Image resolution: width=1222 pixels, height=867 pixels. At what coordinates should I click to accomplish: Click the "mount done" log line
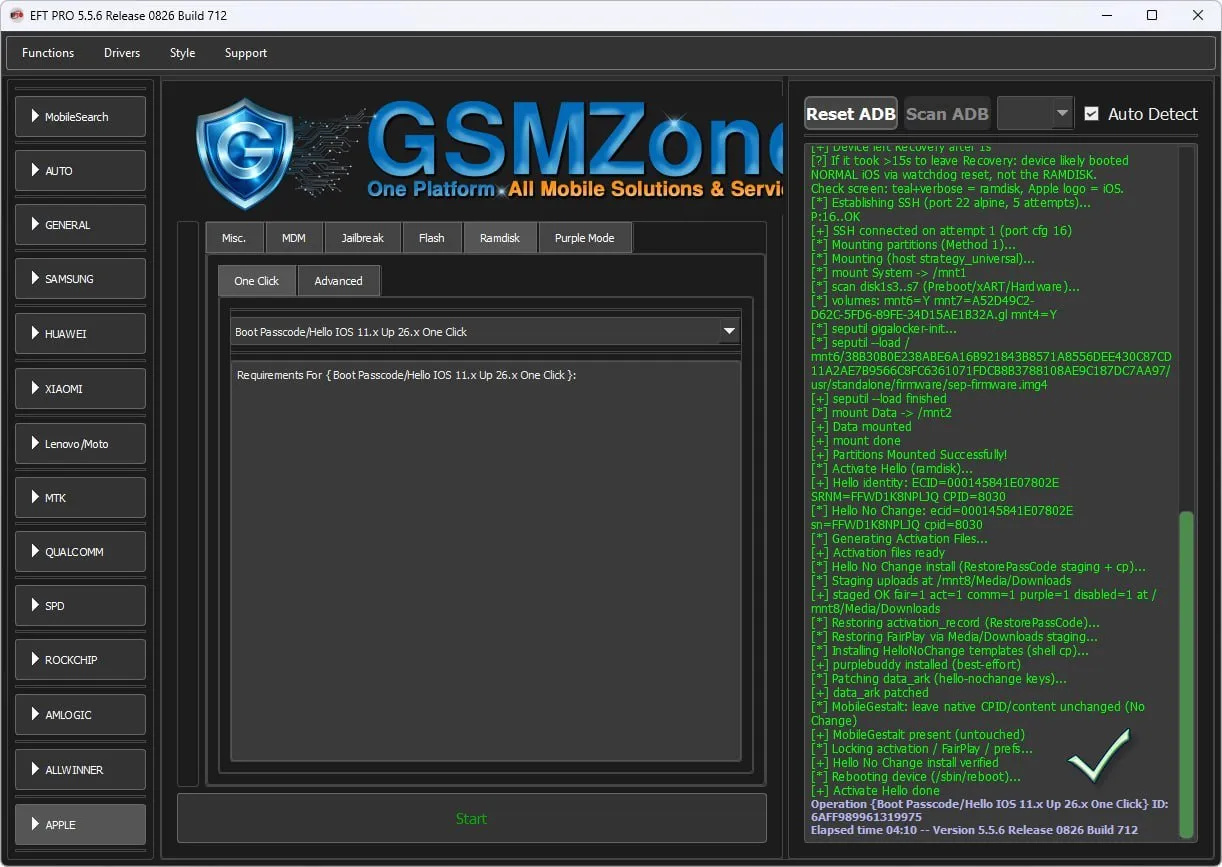pos(856,440)
